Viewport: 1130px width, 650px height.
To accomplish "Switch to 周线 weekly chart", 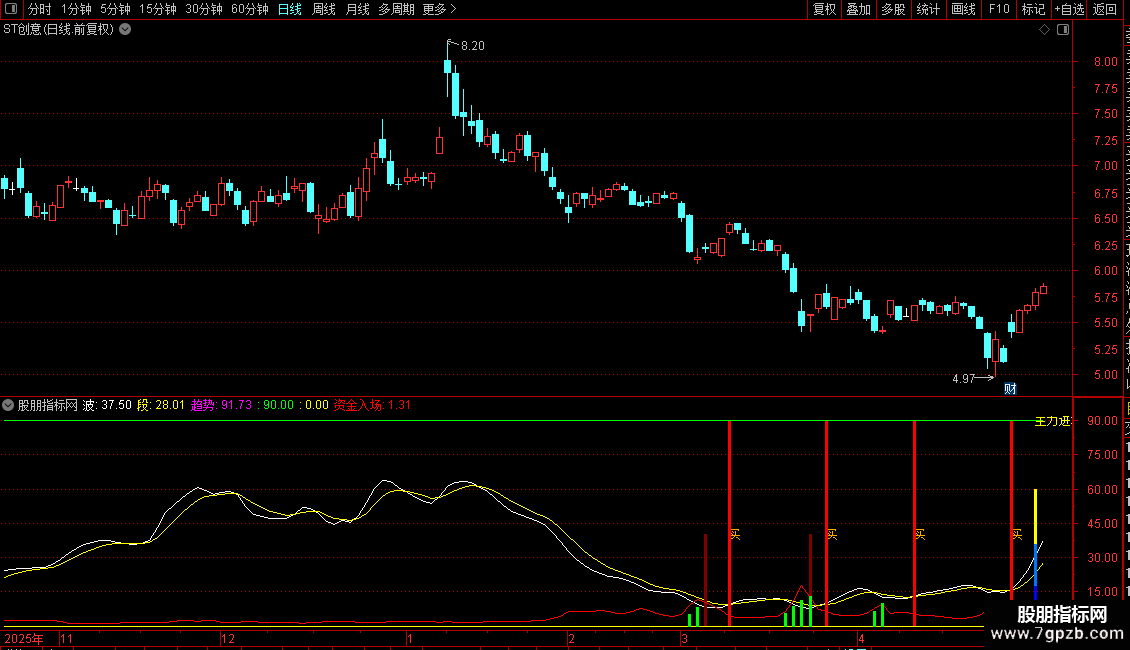I will [324, 9].
